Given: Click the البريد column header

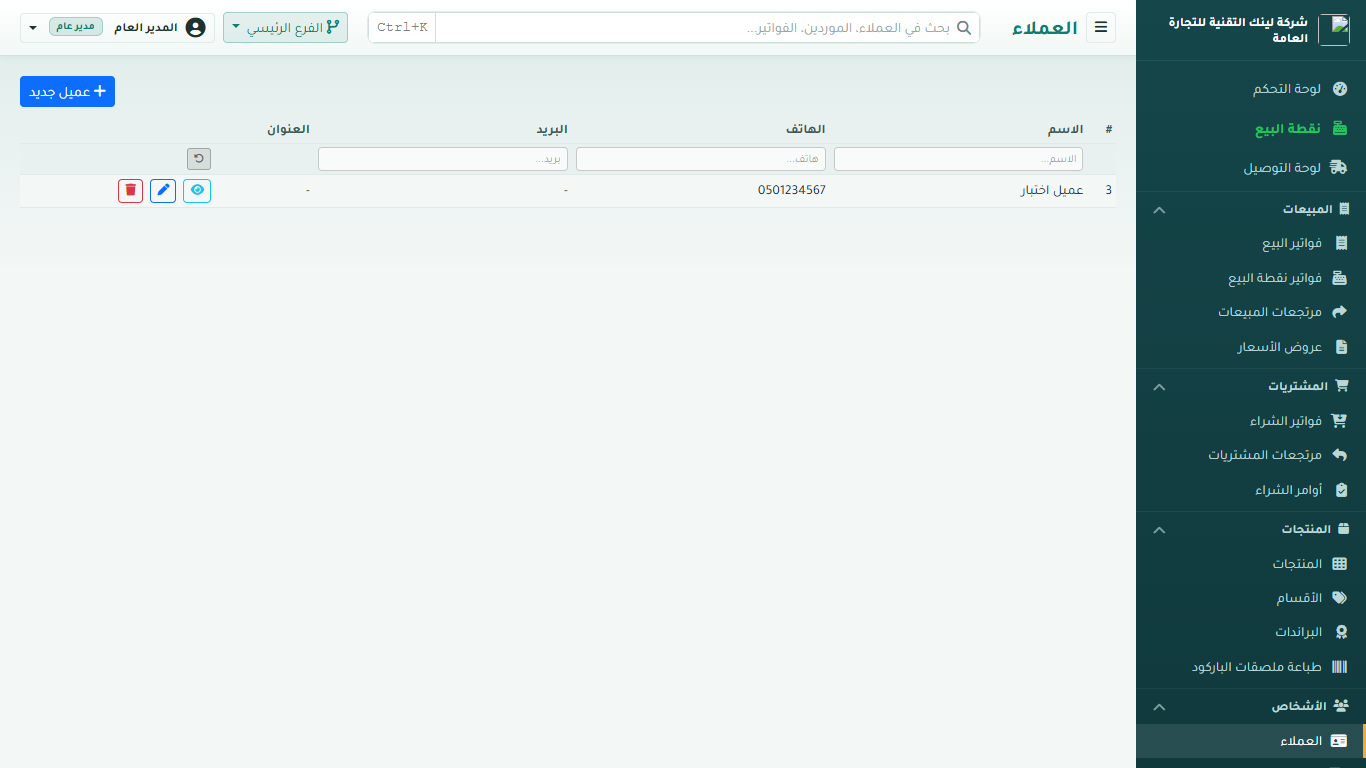Looking at the screenshot, I should pos(551,130).
